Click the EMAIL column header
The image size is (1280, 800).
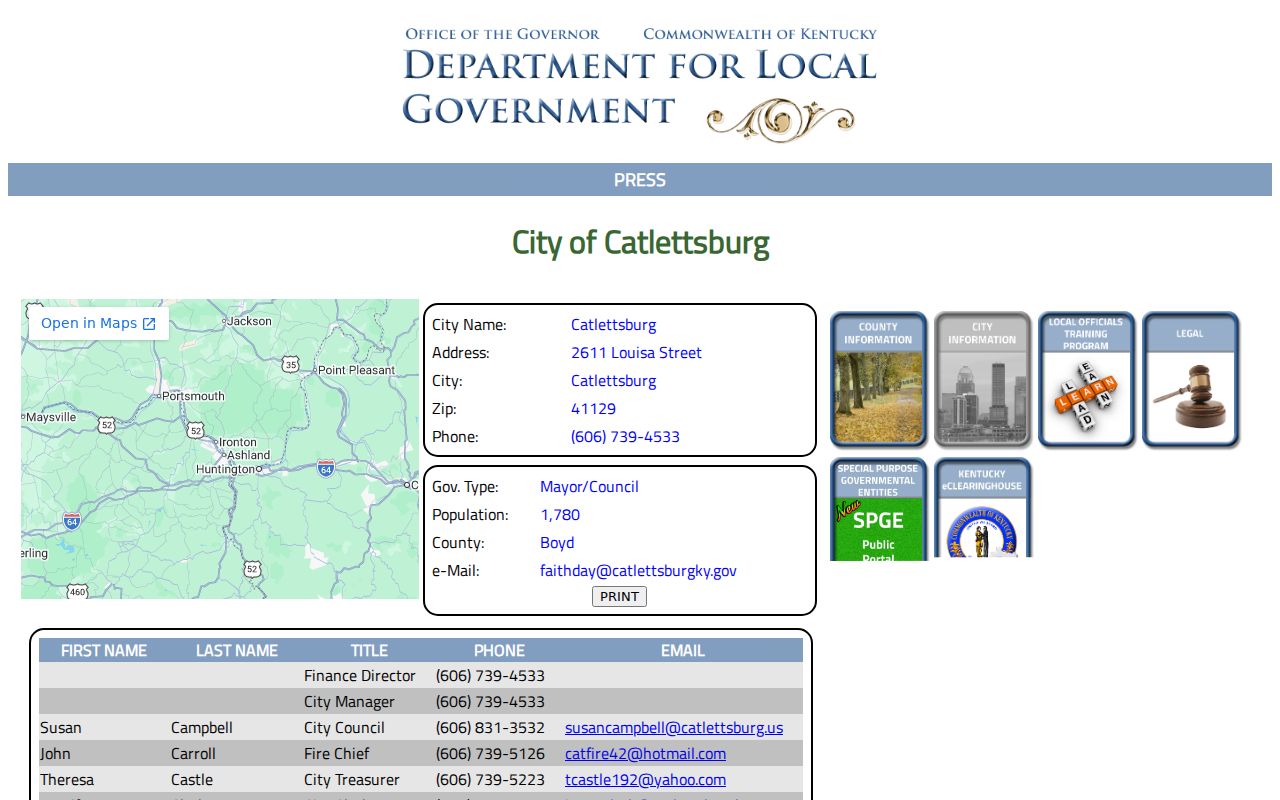tap(683, 651)
